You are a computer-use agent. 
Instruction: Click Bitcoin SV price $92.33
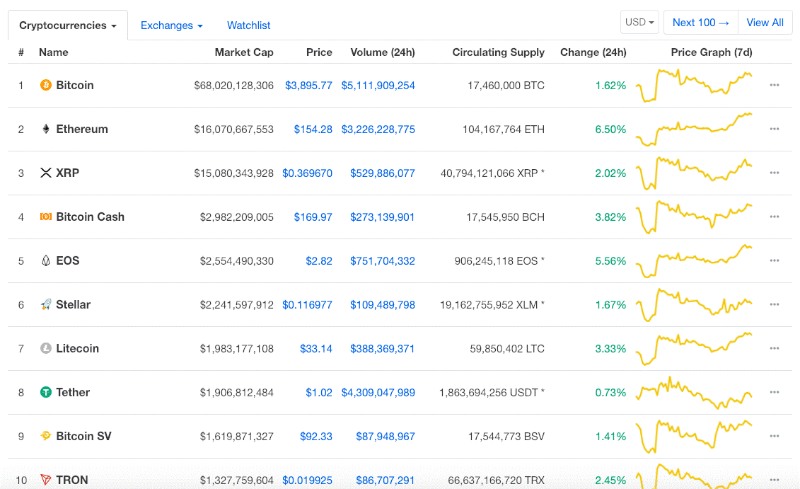316,436
